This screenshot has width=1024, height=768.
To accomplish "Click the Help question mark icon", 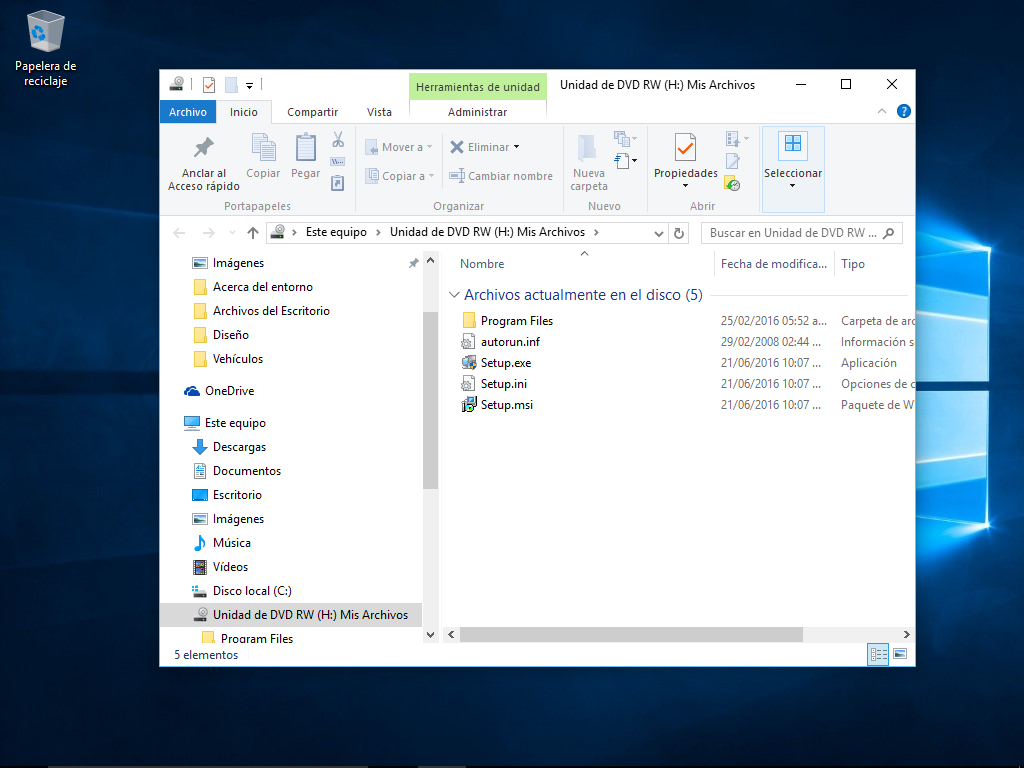I will (x=903, y=112).
